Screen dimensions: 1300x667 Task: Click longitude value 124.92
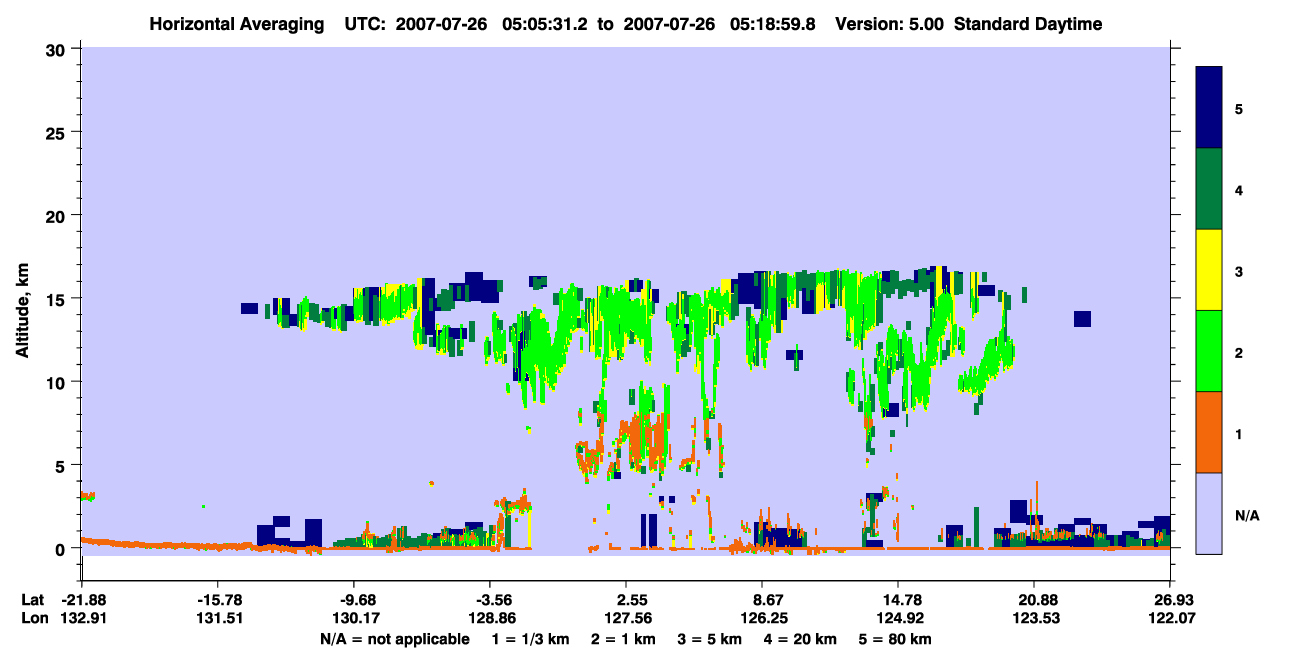click(x=898, y=618)
